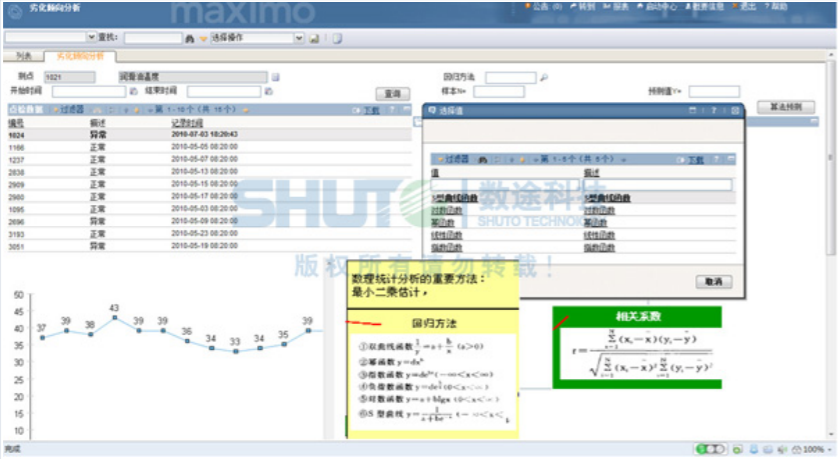This screenshot has width=838, height=459.
Task: Select row 3051 in the 点检数据 table
Action: pyautogui.click(x=210, y=246)
